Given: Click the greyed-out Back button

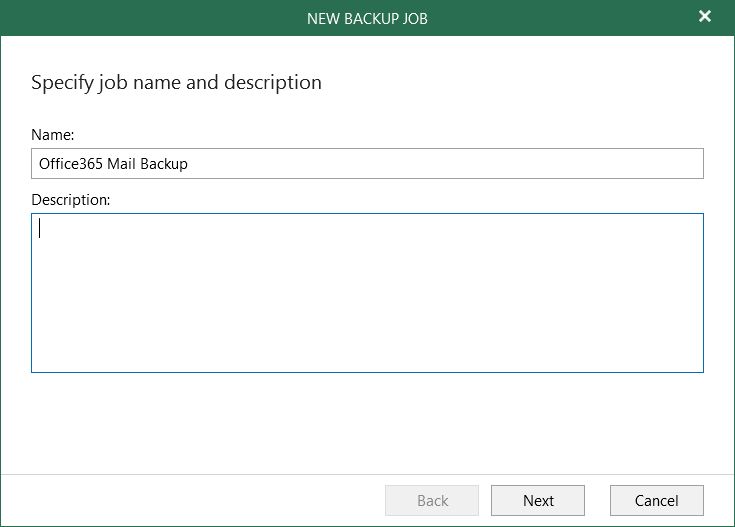Looking at the screenshot, I should (432, 500).
